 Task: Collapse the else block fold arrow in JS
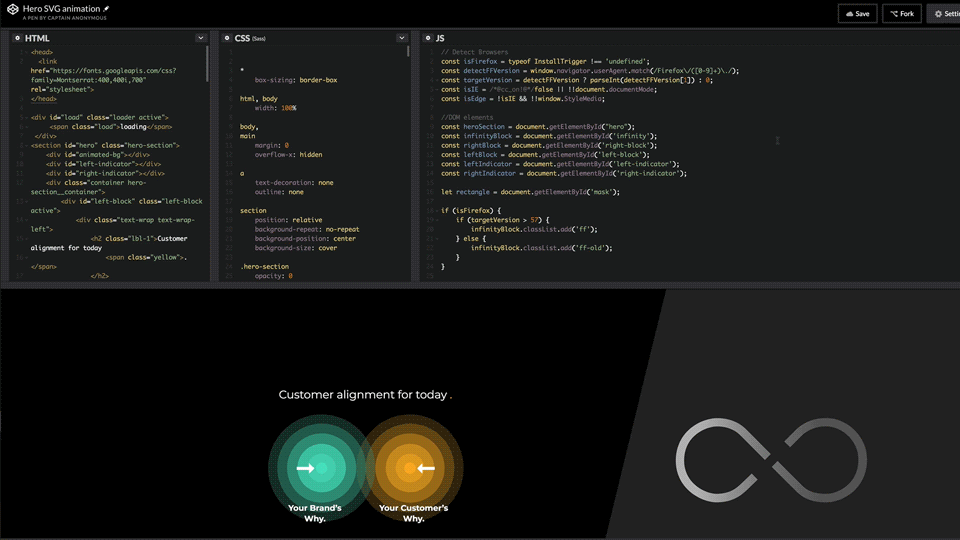pos(437,239)
